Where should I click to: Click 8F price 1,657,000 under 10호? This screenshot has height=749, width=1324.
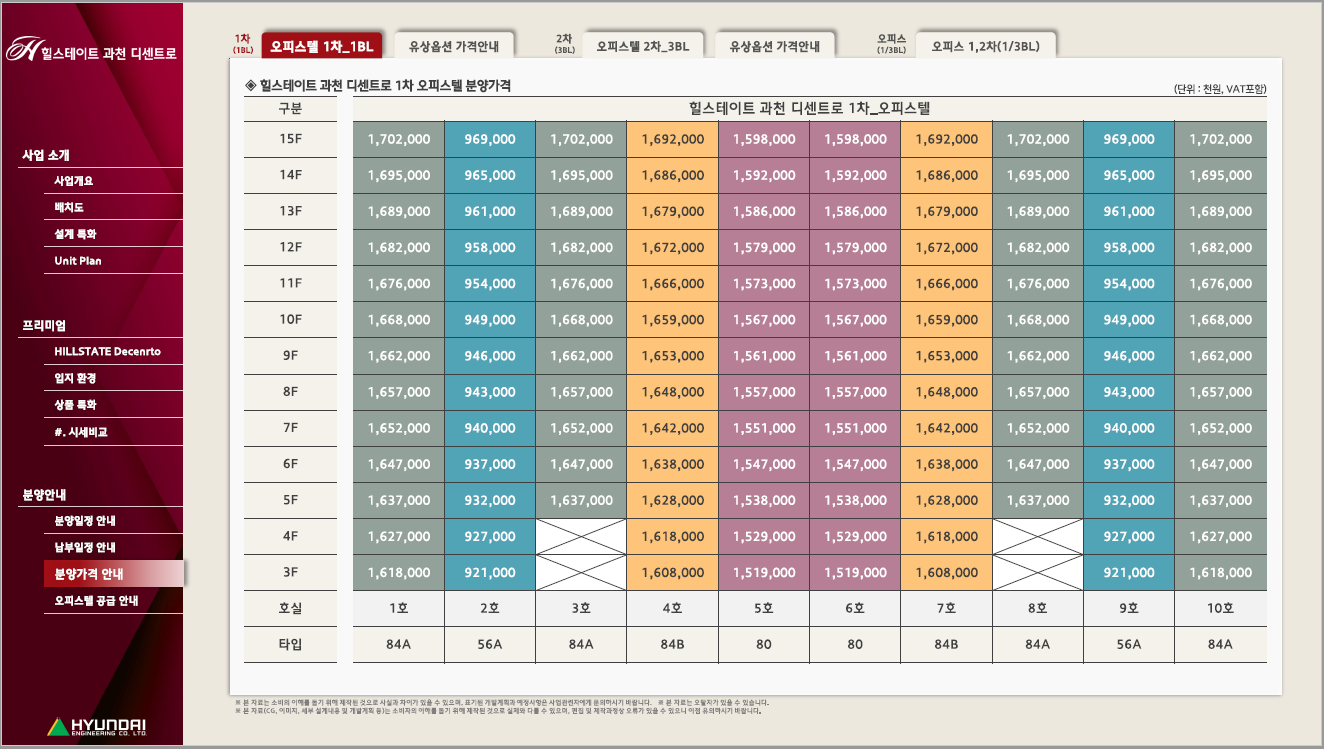1220,391
